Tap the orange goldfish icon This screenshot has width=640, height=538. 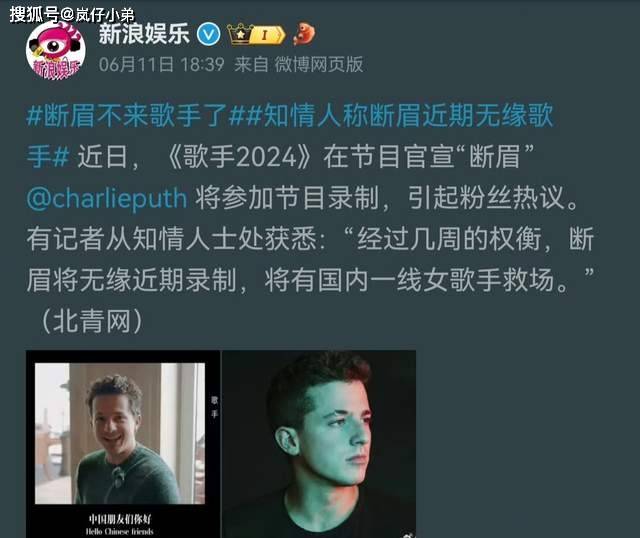(x=304, y=34)
